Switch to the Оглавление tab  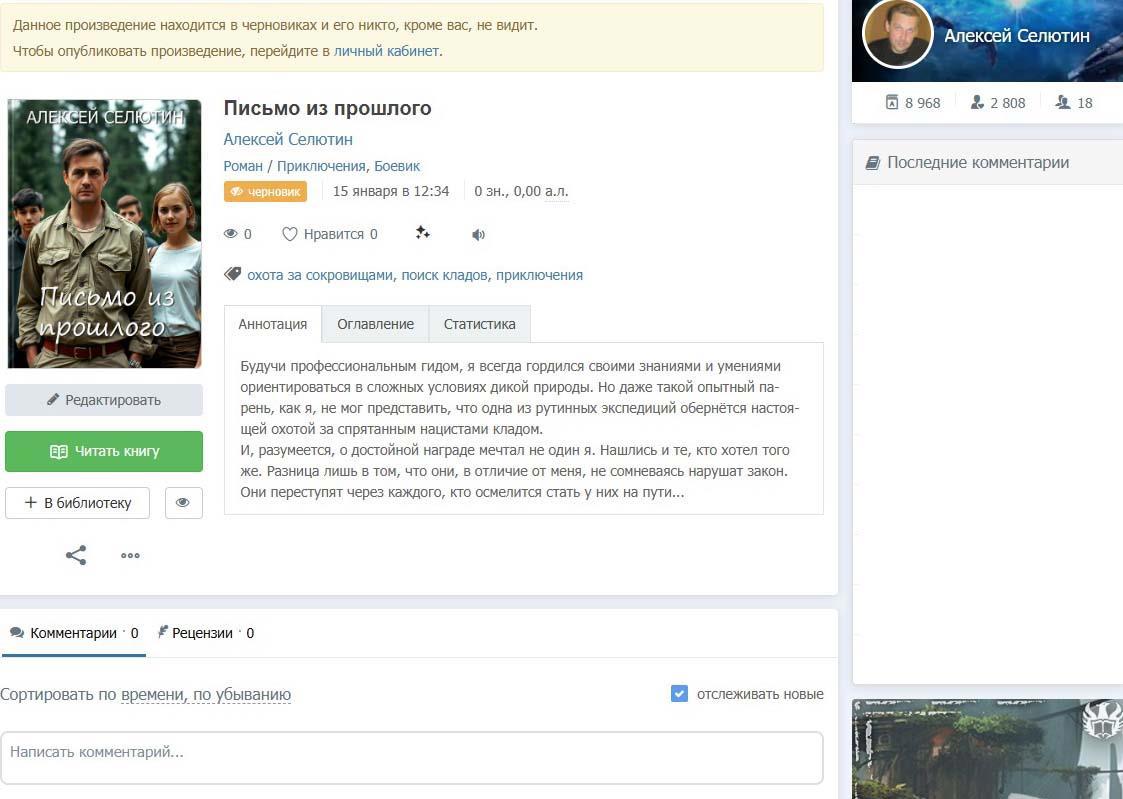(x=375, y=324)
